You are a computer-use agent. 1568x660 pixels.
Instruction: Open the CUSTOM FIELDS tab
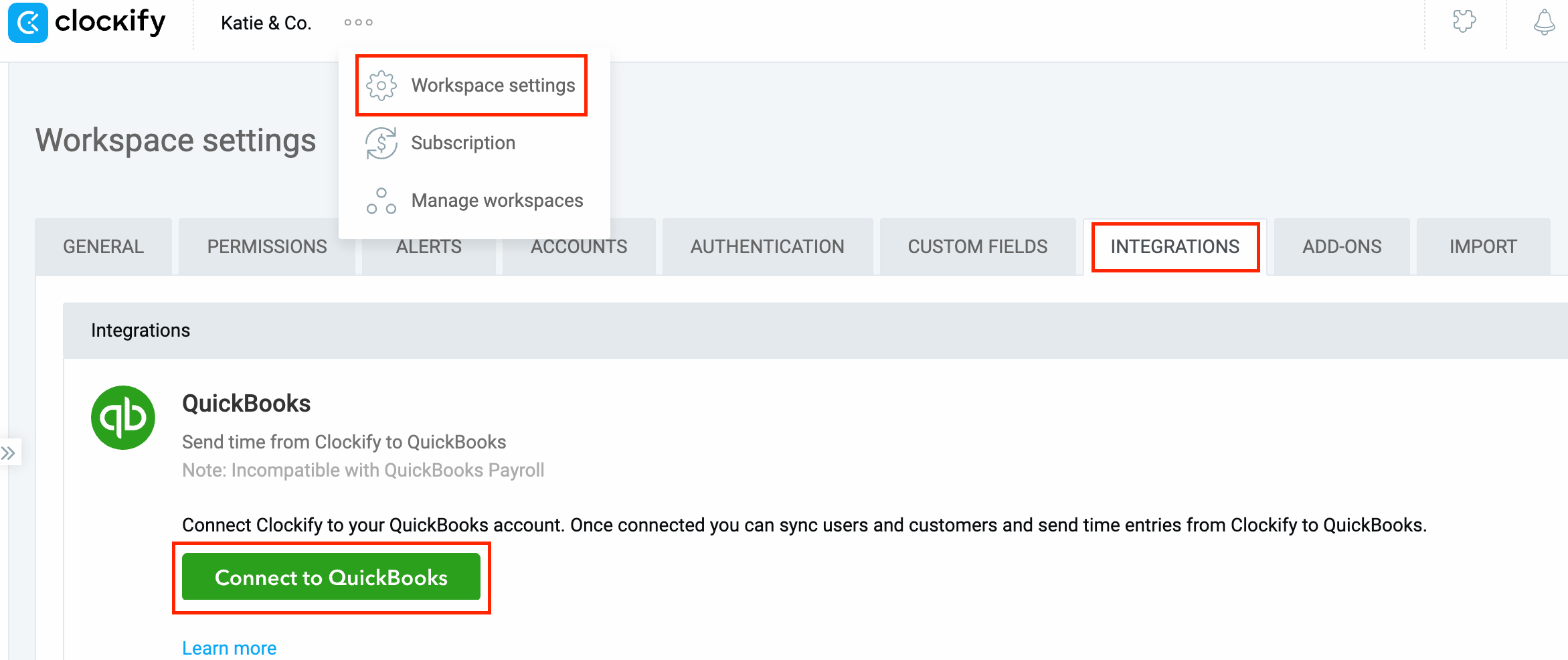(x=978, y=246)
